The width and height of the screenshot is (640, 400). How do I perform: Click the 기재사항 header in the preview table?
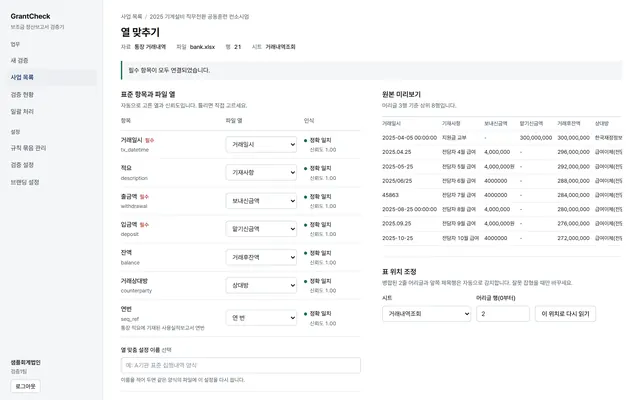point(451,123)
